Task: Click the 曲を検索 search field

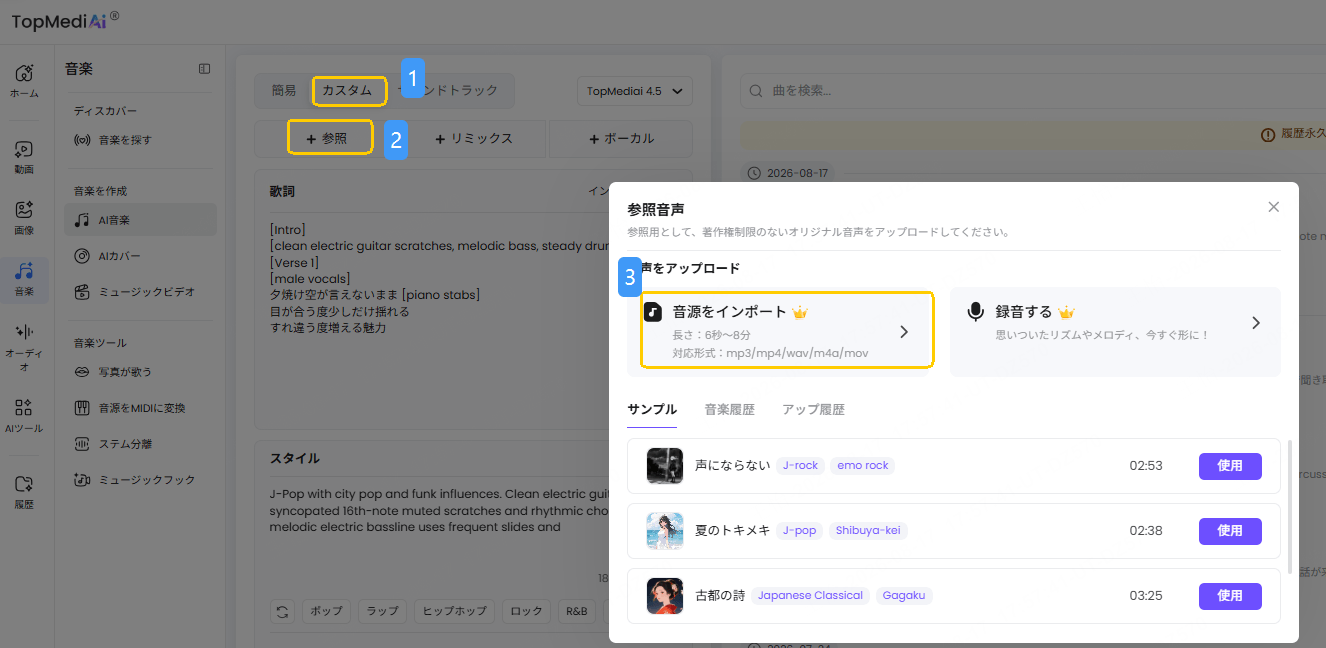Action: 1033,91
